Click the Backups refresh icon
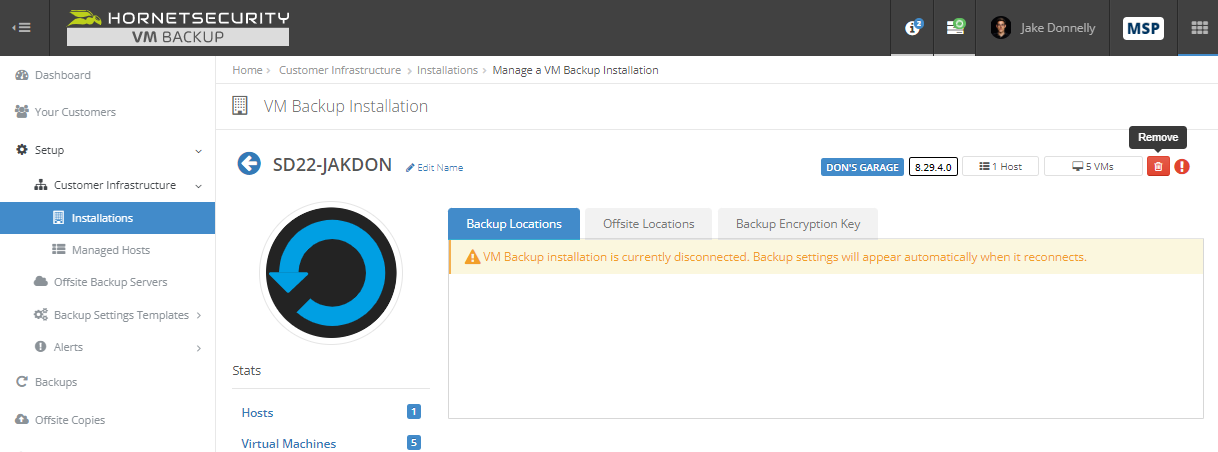 (22, 382)
